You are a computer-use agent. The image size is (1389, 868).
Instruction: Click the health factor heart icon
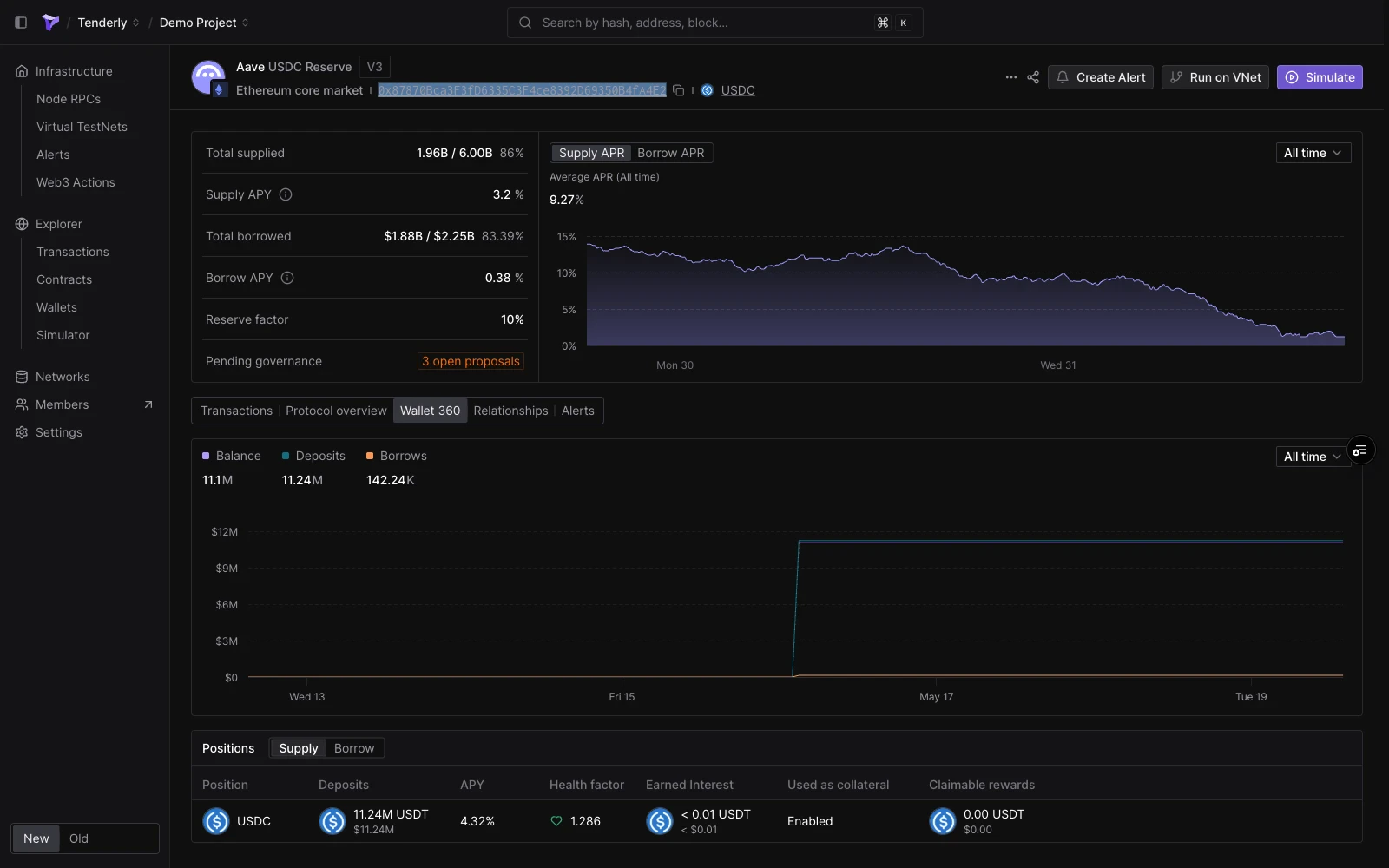(x=556, y=821)
